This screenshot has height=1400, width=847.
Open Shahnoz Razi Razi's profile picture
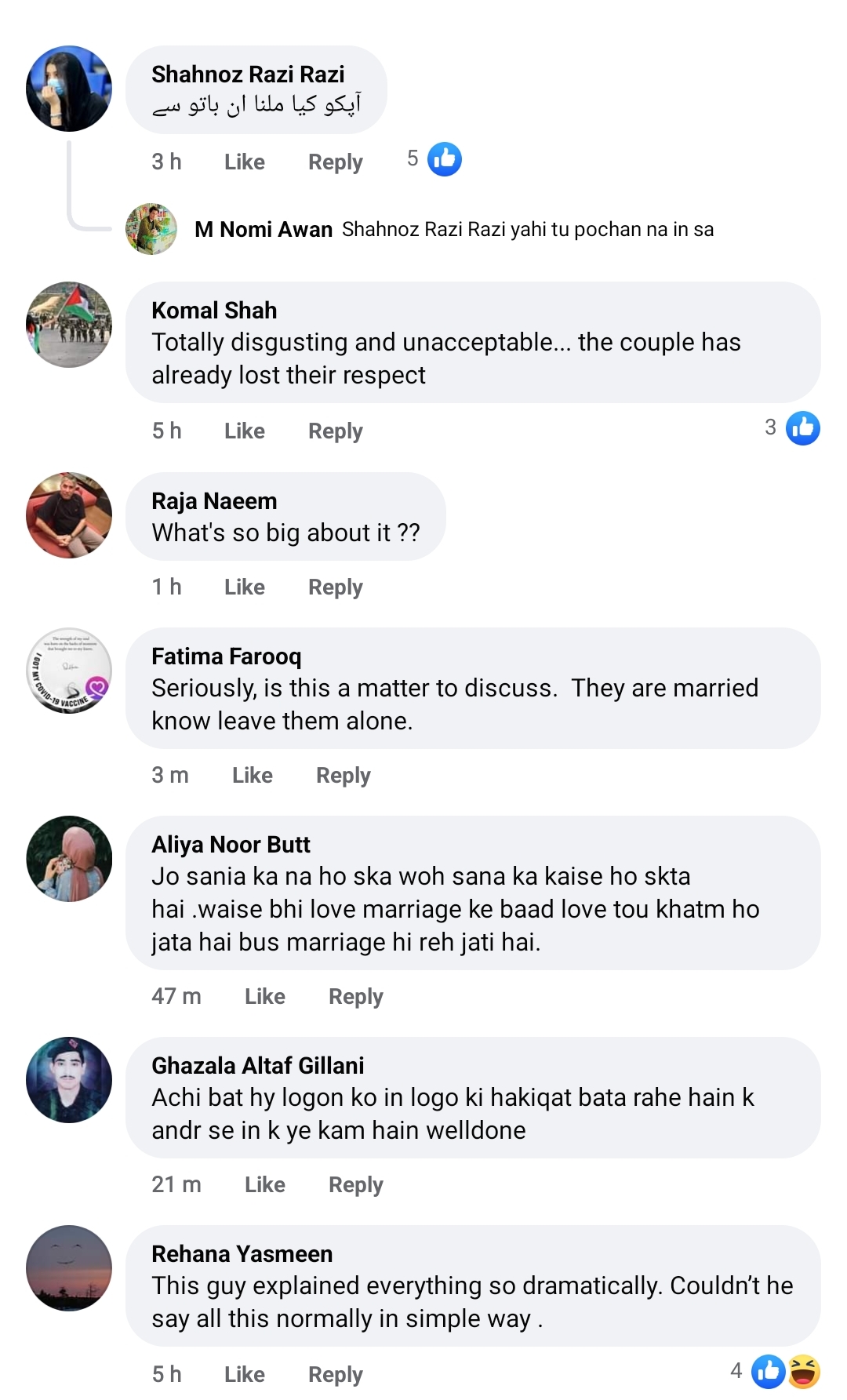[68, 88]
